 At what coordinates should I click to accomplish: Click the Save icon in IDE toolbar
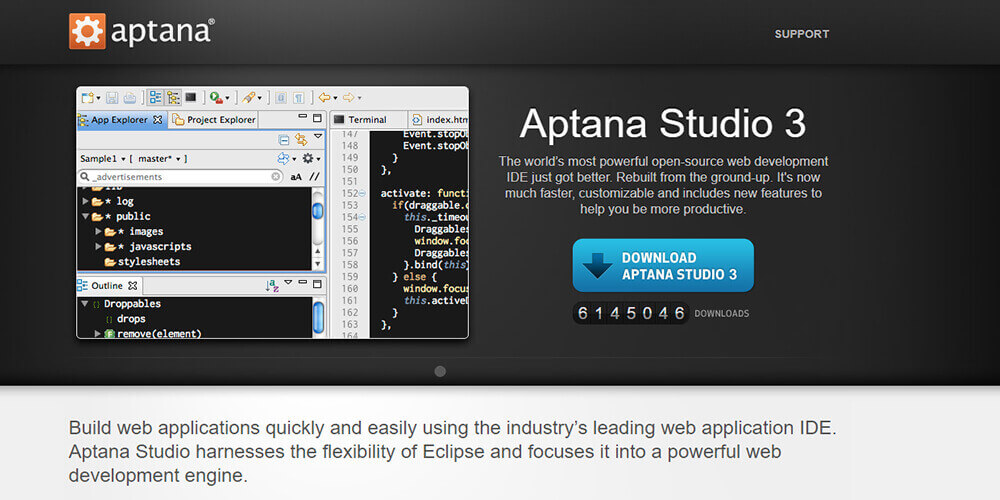pyautogui.click(x=111, y=98)
